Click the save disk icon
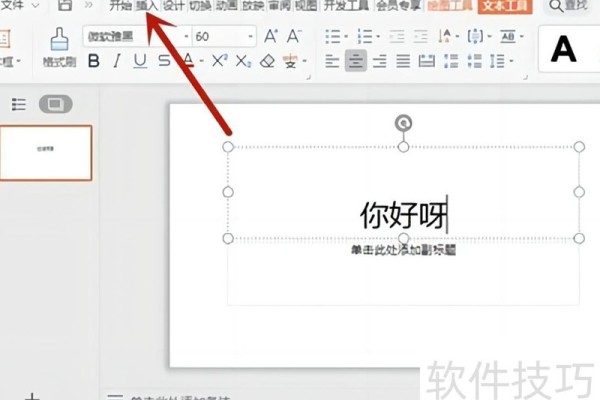The image size is (600, 400). 65,5
